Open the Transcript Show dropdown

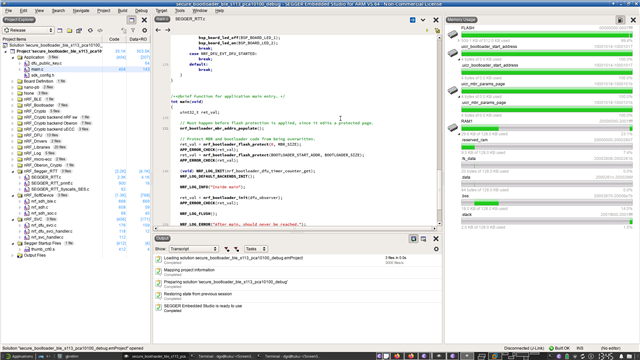click(x=193, y=249)
